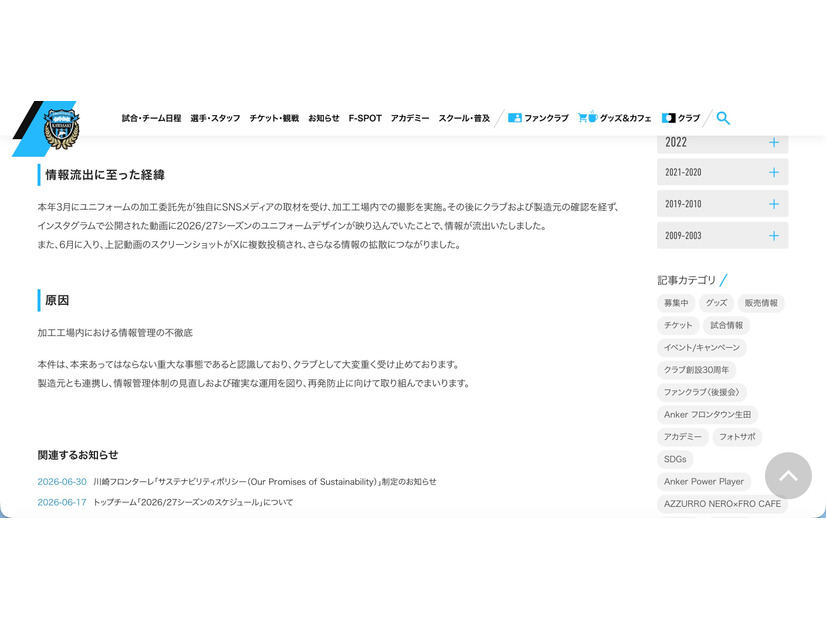
Task: Select the チケット category tag
Action: (x=678, y=325)
